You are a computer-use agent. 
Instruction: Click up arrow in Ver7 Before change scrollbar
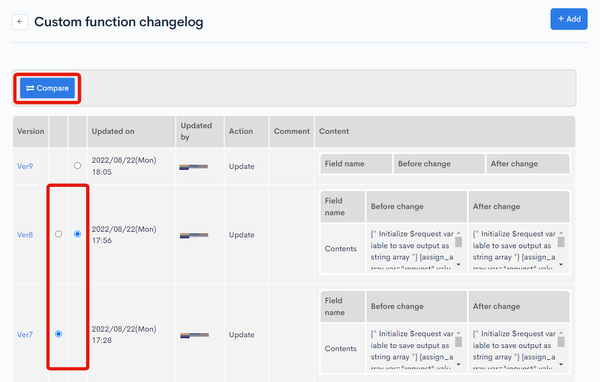point(458,333)
